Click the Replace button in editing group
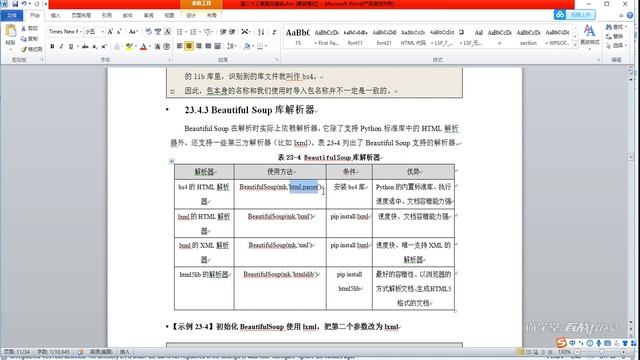The image size is (640, 360). tap(614, 36)
